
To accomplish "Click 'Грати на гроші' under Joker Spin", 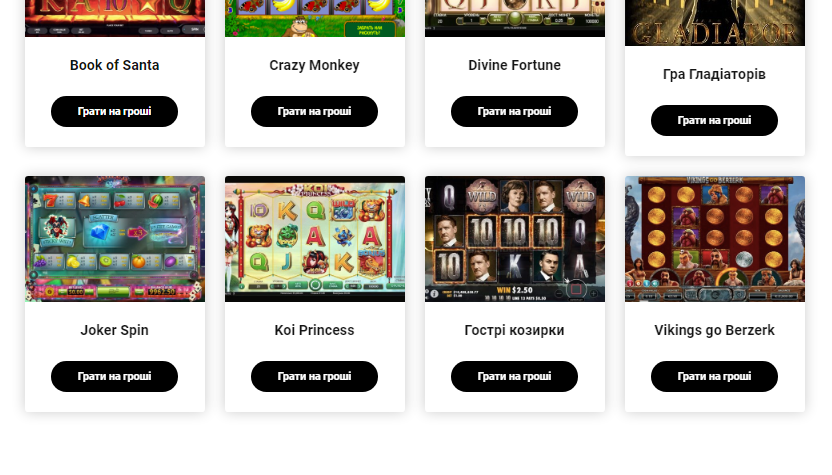I will 115,377.
